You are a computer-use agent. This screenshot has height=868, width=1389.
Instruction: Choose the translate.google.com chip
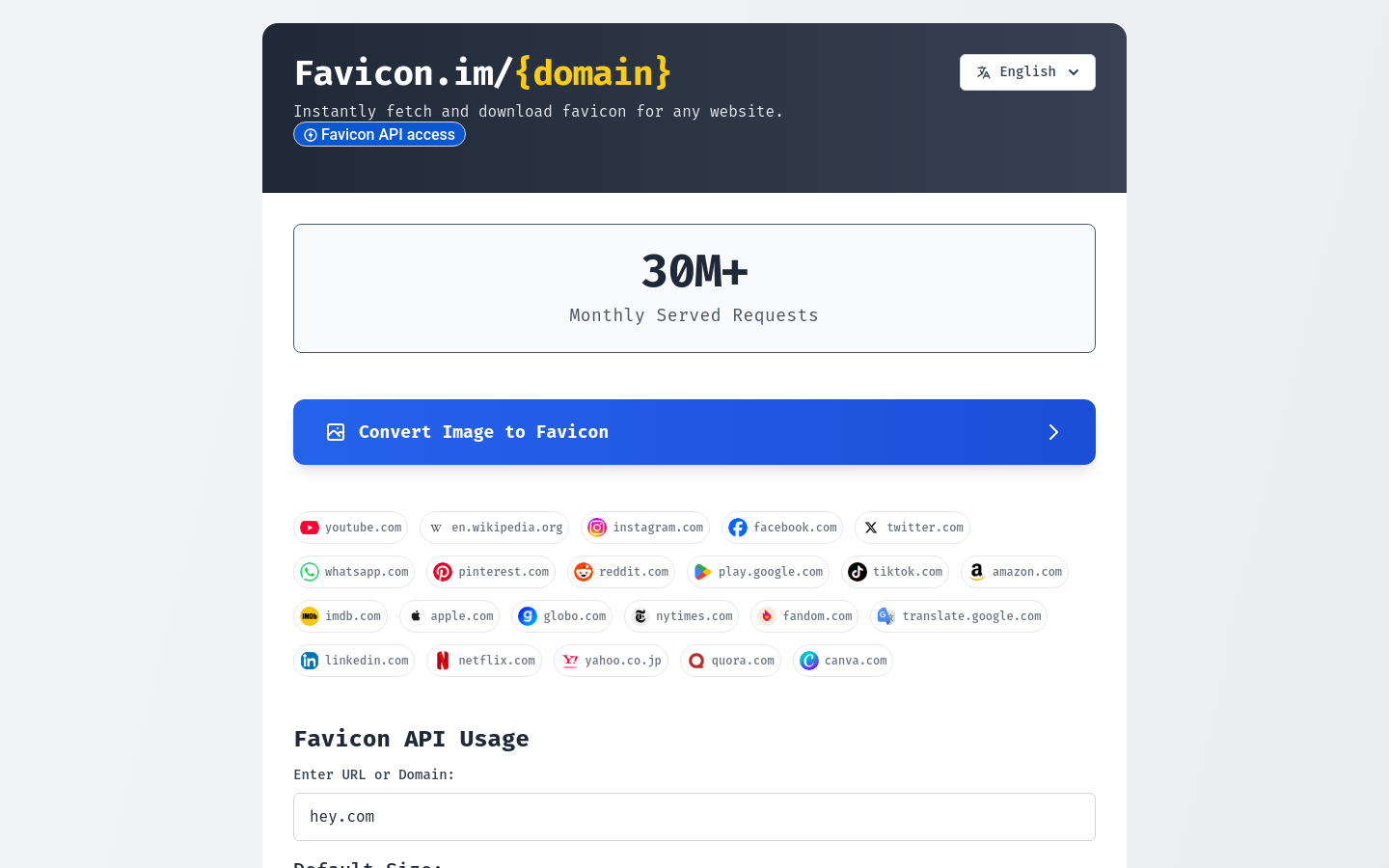pyautogui.click(x=959, y=616)
